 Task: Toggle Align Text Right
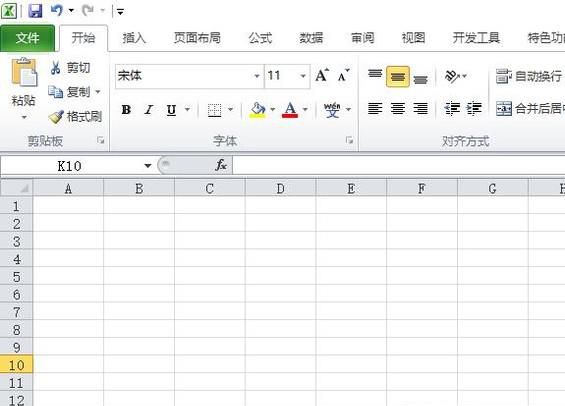coord(420,108)
